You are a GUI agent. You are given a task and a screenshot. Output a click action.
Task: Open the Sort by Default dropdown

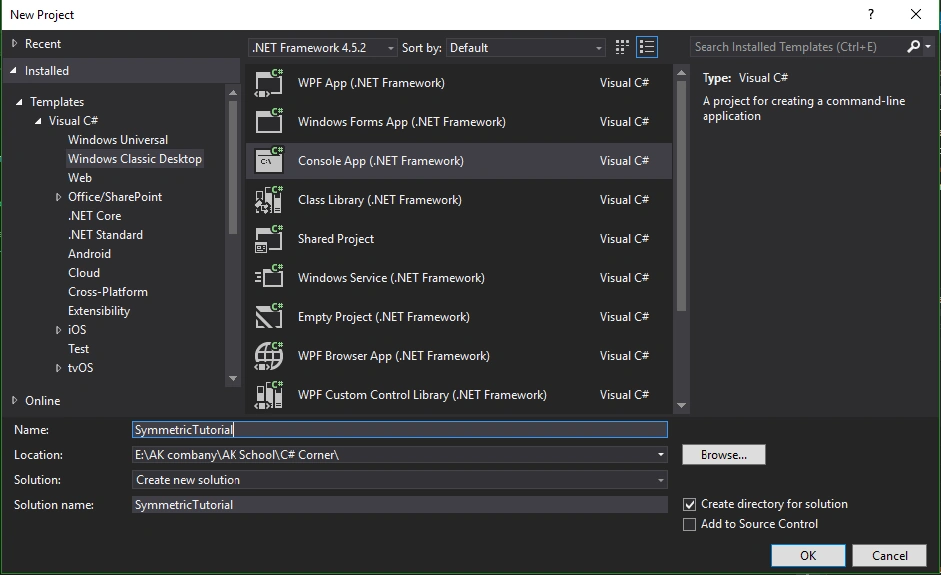526,47
